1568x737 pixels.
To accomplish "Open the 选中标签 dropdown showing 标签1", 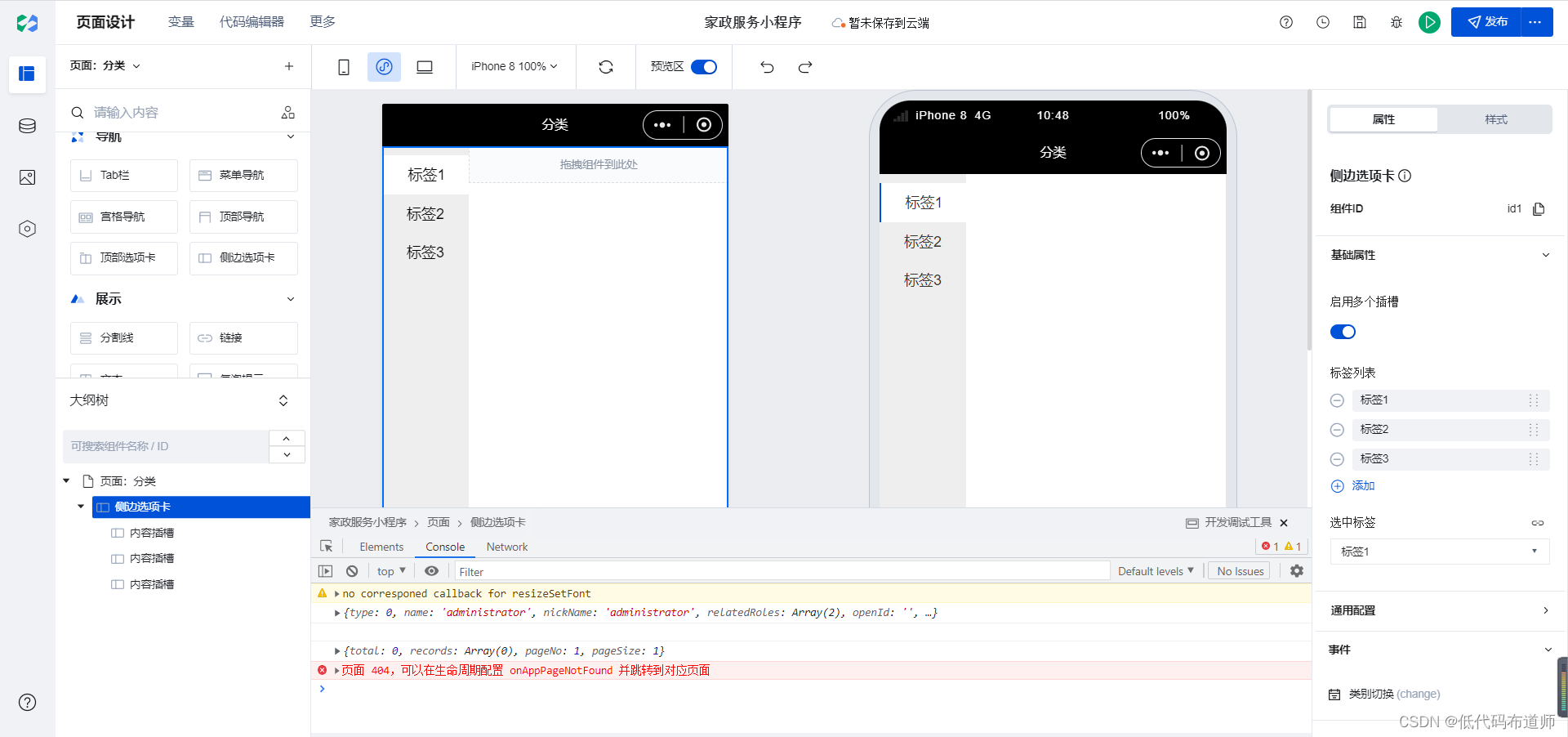I will [1440, 552].
